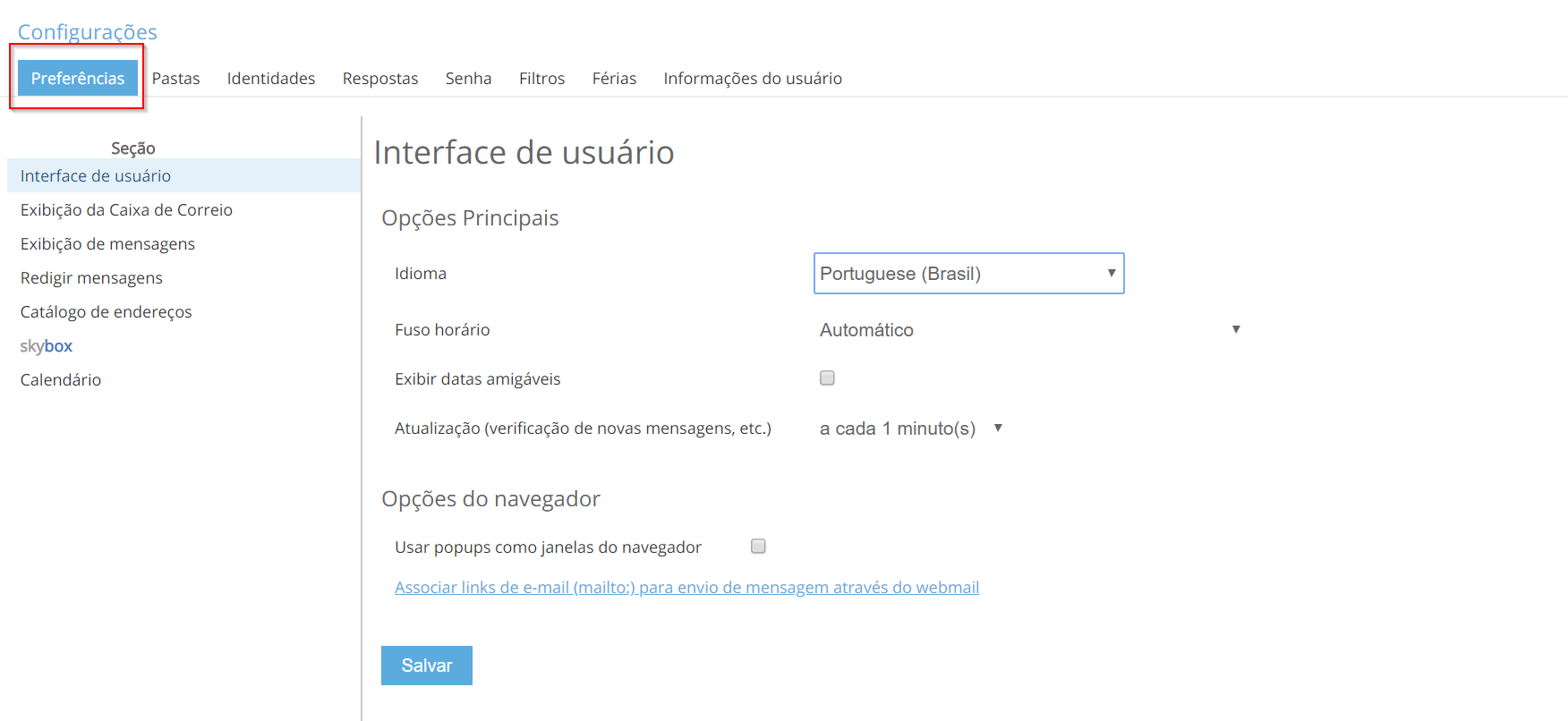Open the Idioma language dropdown
The height and width of the screenshot is (721, 1568).
[968, 274]
